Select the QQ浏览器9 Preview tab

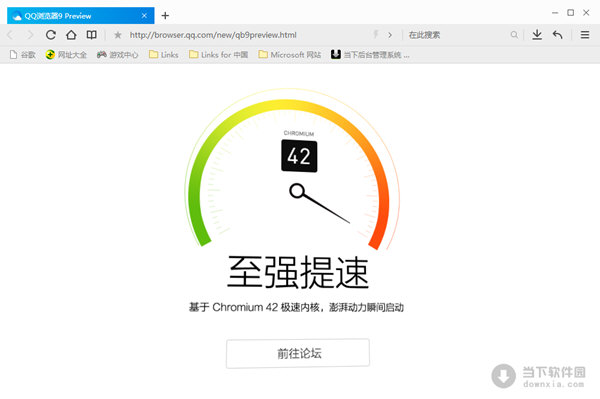click(80, 16)
